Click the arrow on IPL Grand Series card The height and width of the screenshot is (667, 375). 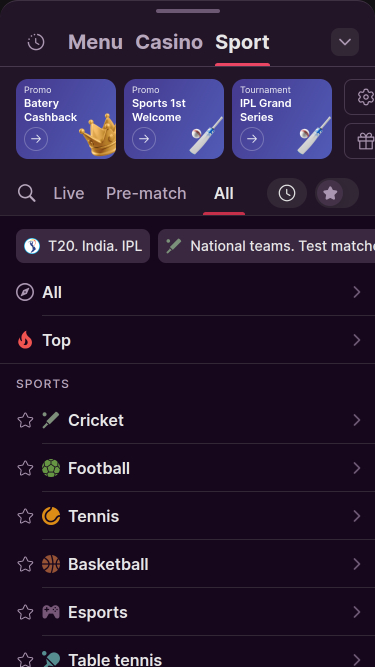252,139
